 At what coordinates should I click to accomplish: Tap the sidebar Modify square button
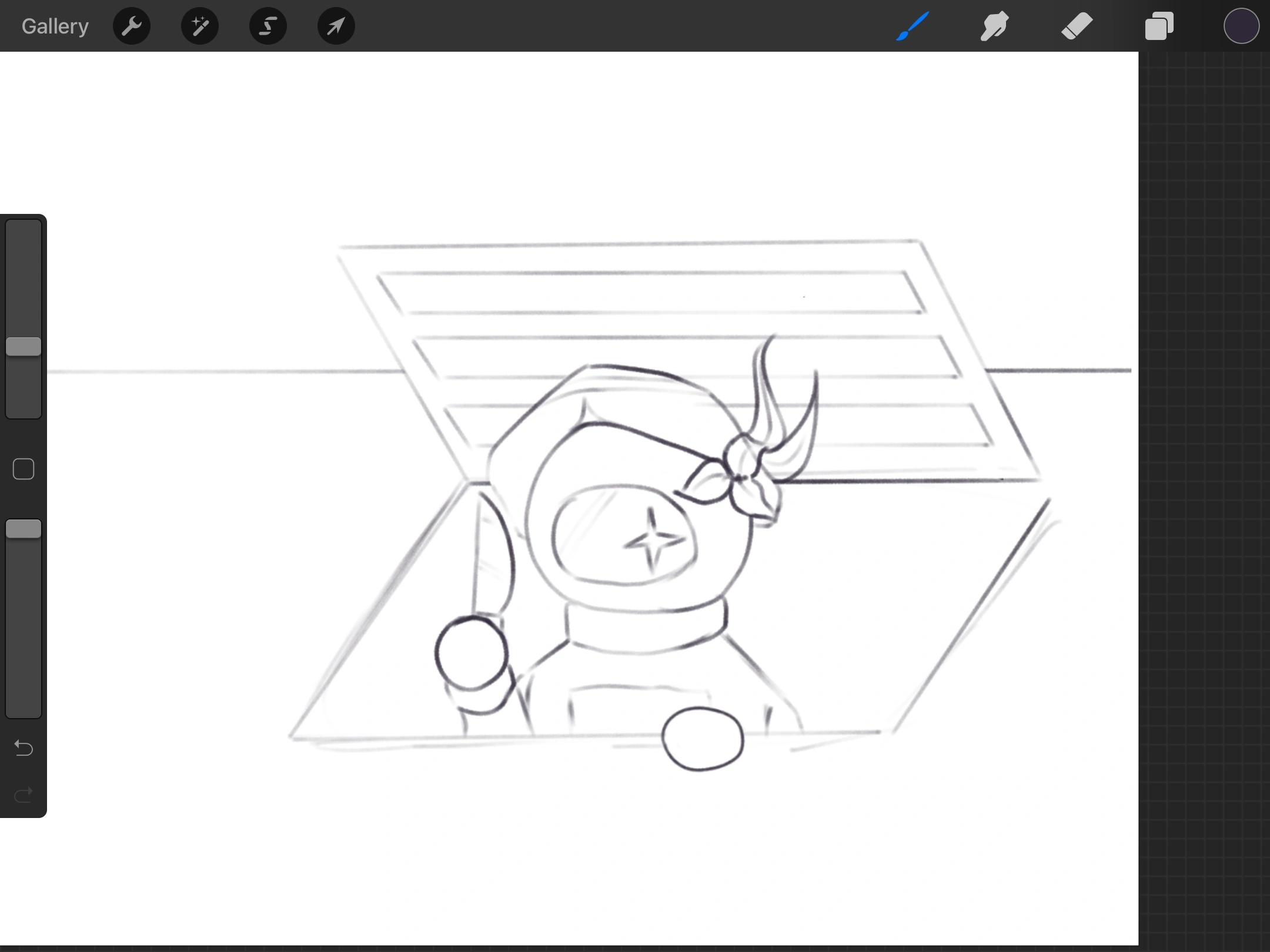[24, 469]
